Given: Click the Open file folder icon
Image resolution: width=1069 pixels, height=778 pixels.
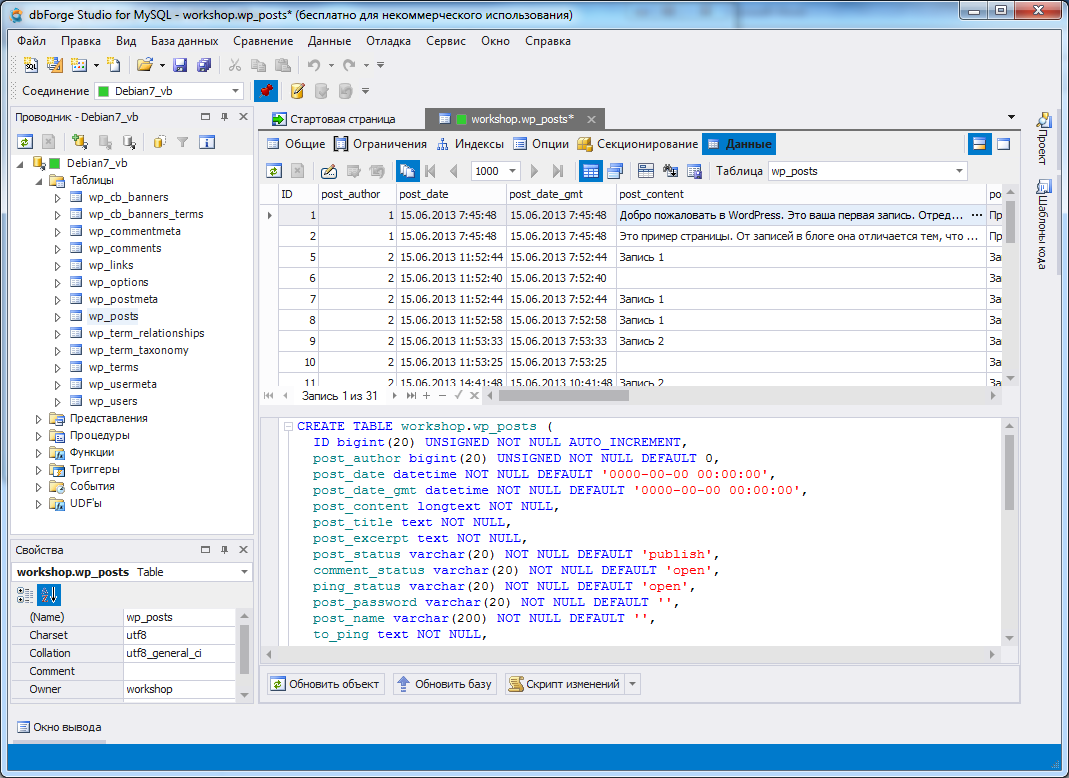Looking at the screenshot, I should tap(144, 65).
